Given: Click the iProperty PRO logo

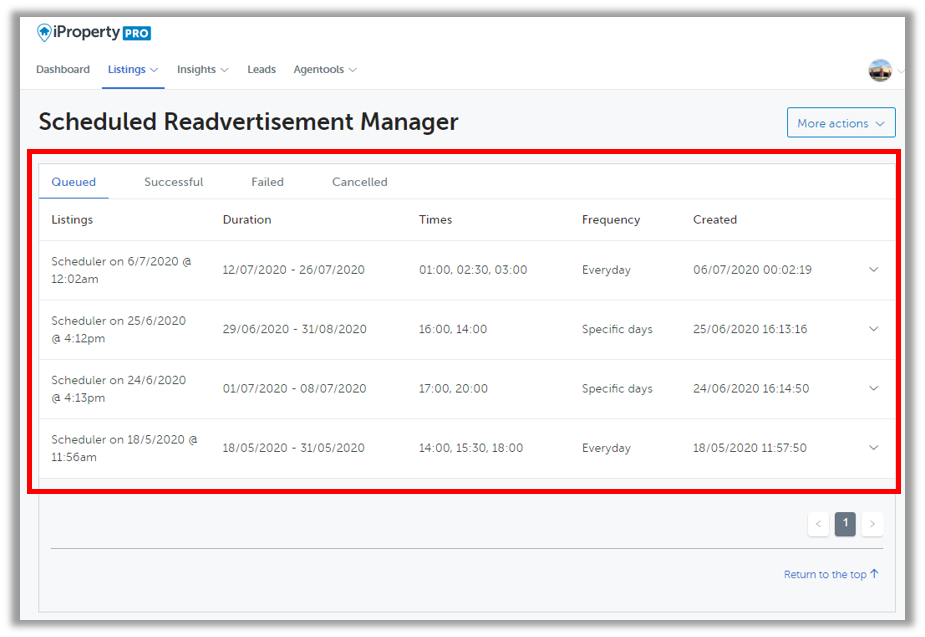Looking at the screenshot, I should click(93, 33).
